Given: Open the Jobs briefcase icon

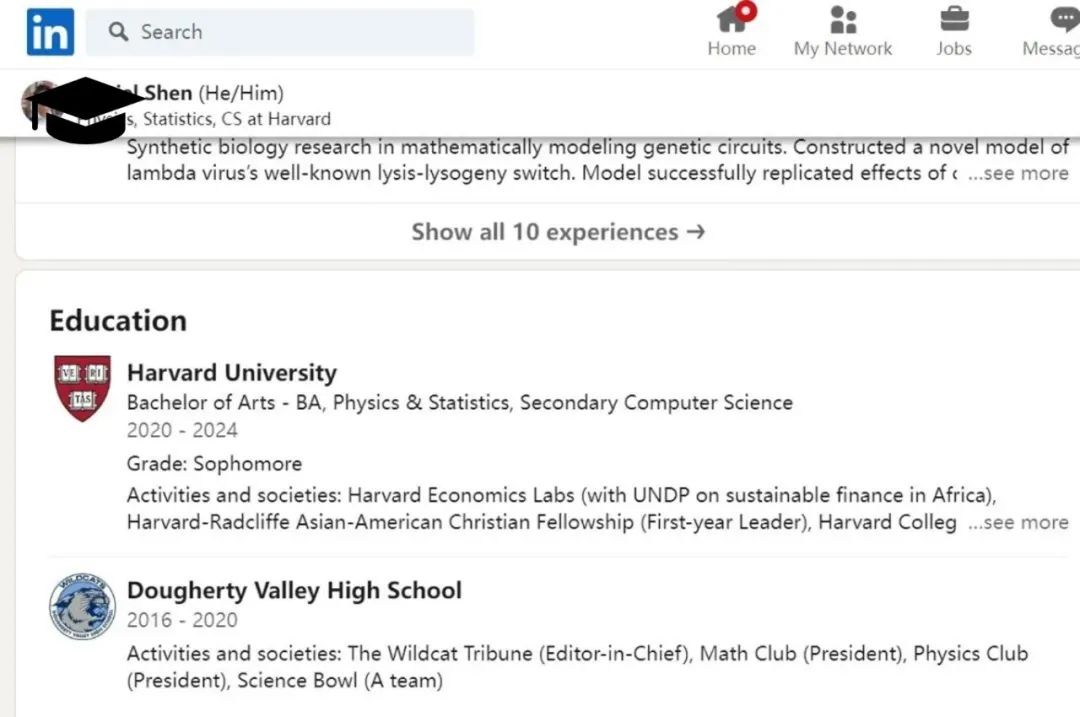Looking at the screenshot, I should point(954,19).
